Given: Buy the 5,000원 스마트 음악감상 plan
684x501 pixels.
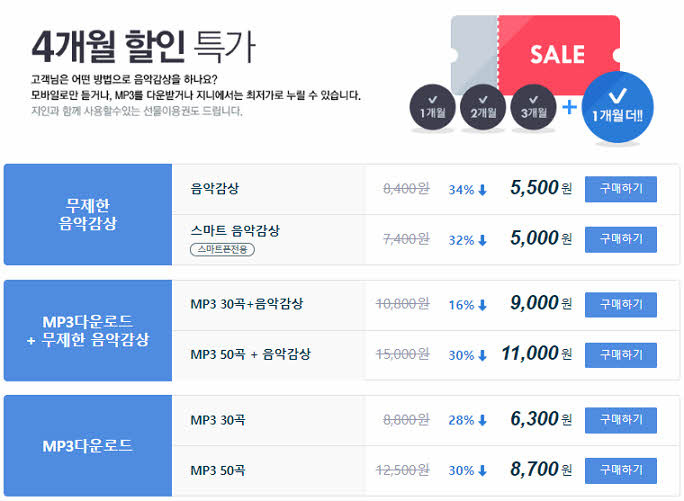Looking at the screenshot, I should (x=620, y=239).
